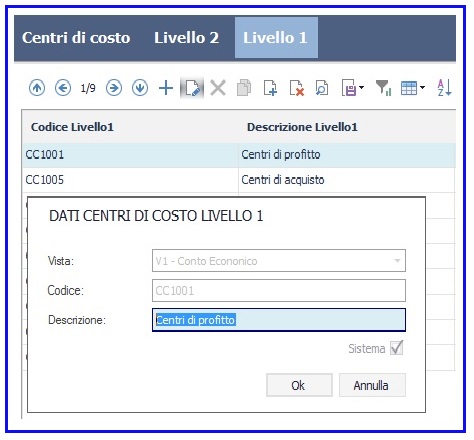474x440 pixels.
Task: Click the A-Z sort icon
Action: tap(444, 88)
